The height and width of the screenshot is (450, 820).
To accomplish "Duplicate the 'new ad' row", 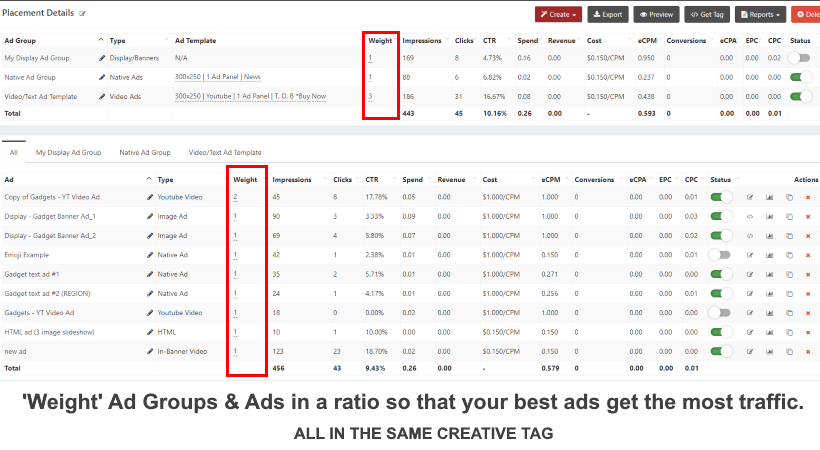I will 789,352.
